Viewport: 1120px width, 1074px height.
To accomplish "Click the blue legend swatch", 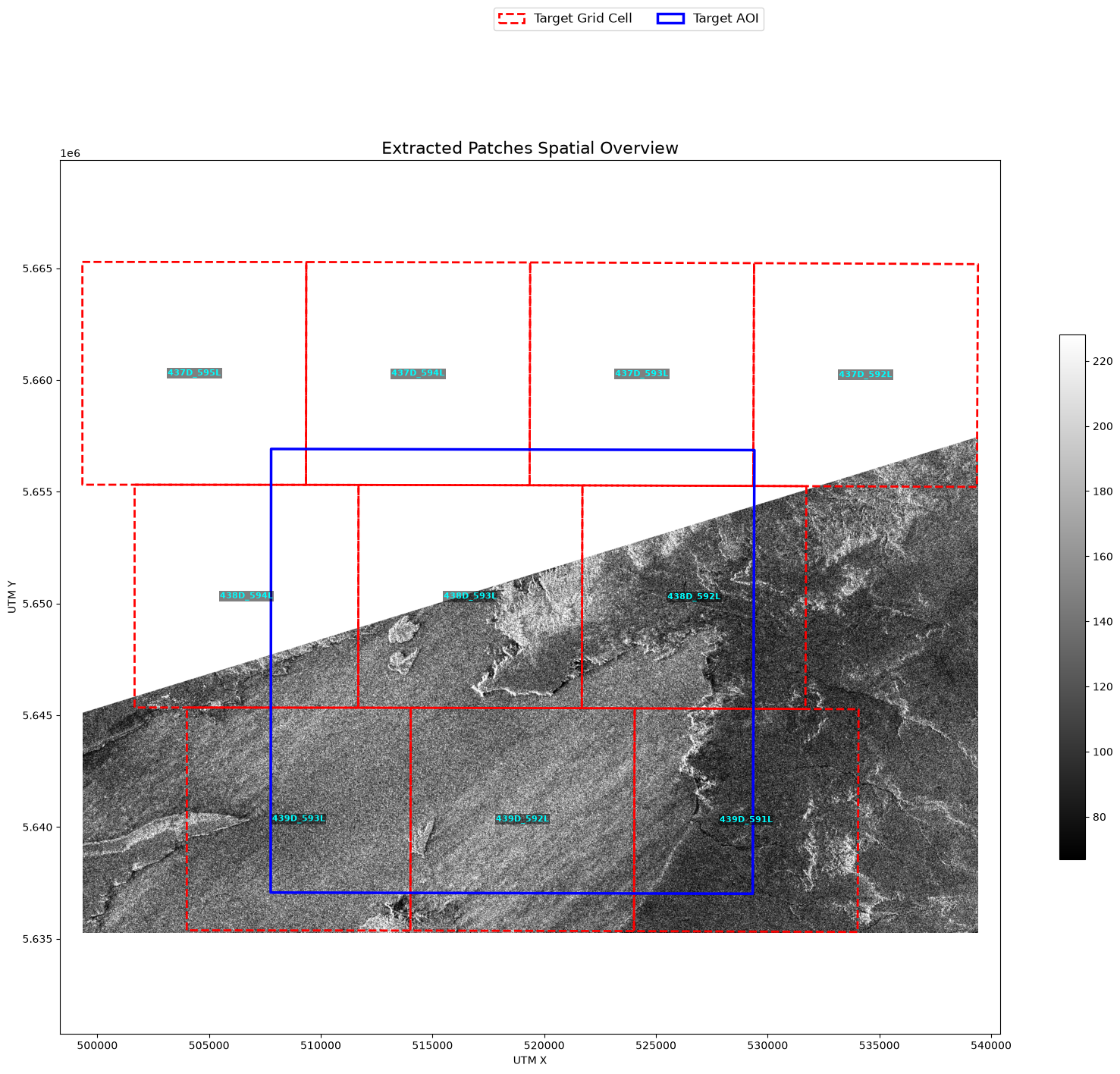I will (x=670, y=19).
